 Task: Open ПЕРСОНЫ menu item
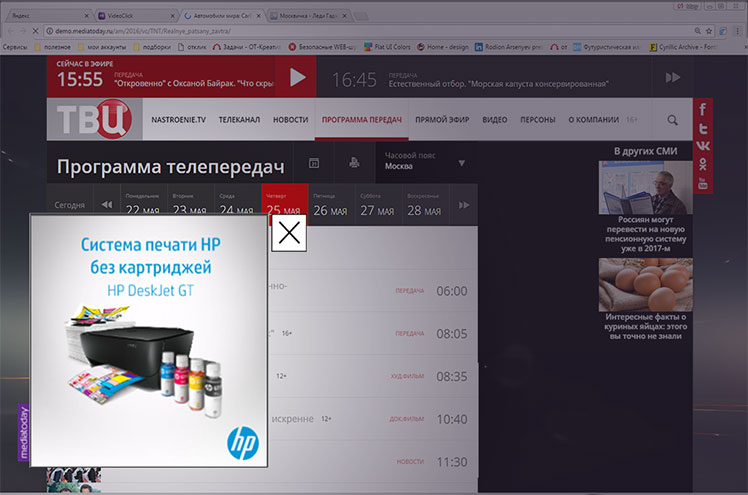[x=538, y=120]
